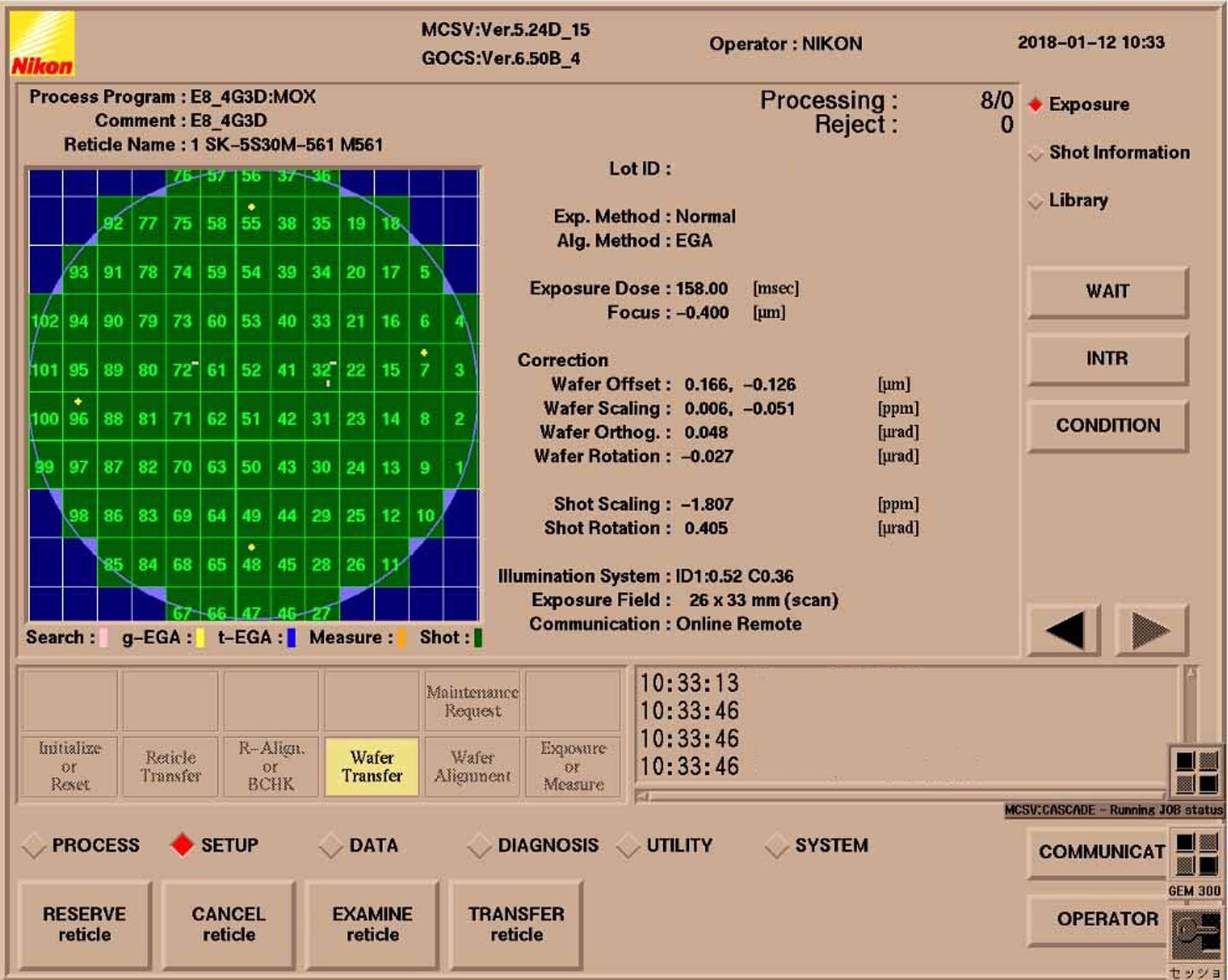Go to the previous page with left arrow
1228x980 pixels.
pyautogui.click(x=1064, y=630)
